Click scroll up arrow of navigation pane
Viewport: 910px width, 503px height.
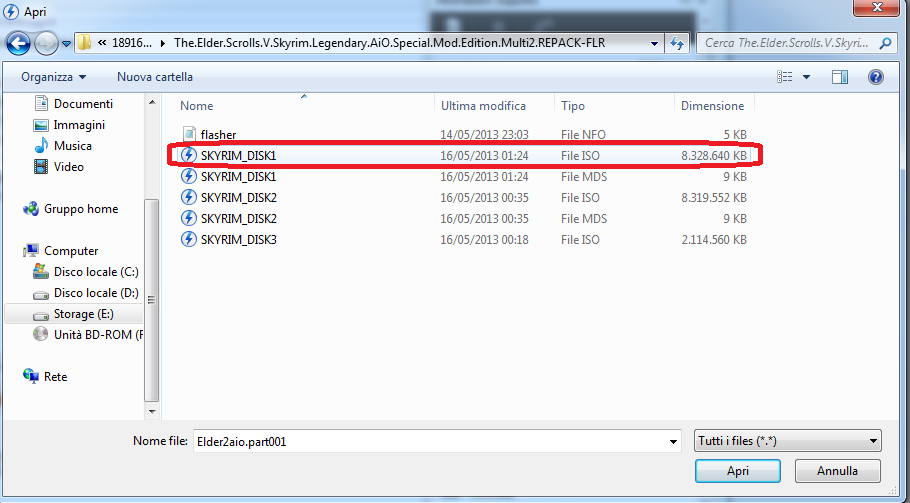[152, 103]
